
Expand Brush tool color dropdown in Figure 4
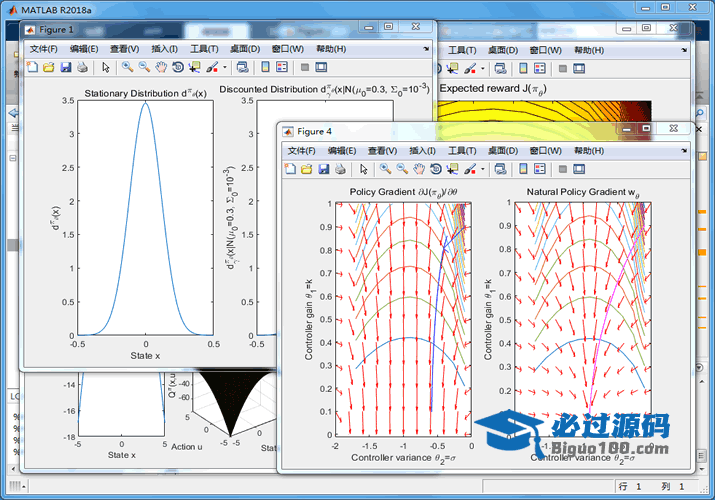pos(484,169)
